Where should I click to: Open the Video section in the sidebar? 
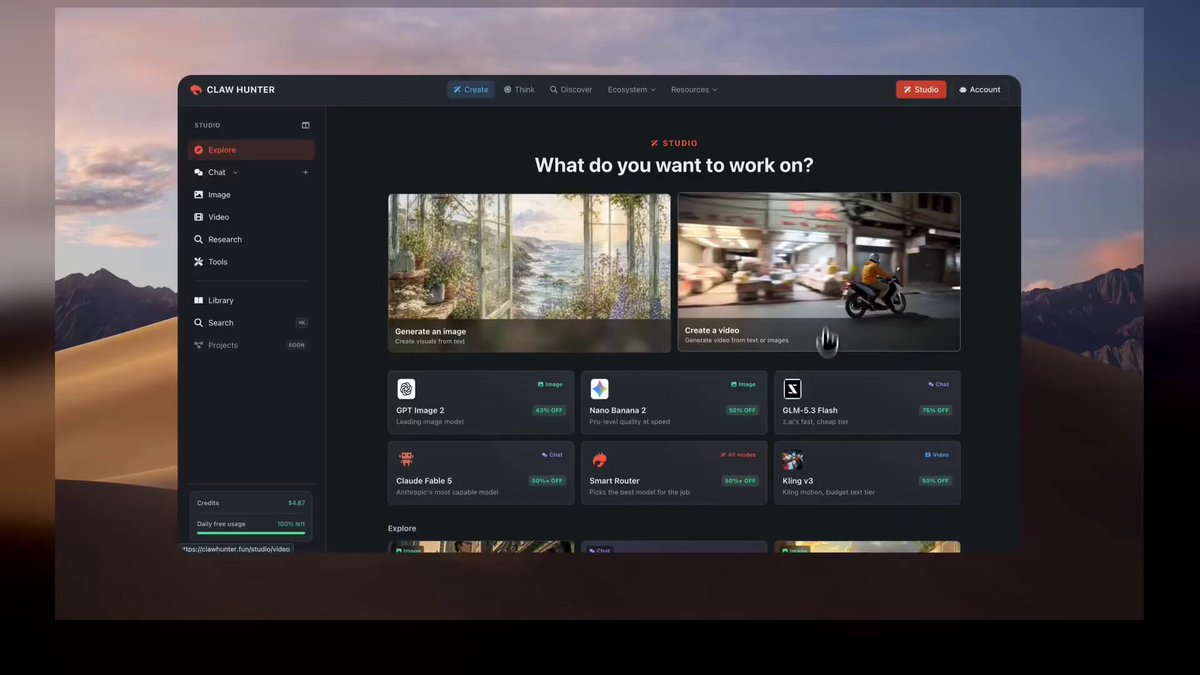pyautogui.click(x=251, y=217)
